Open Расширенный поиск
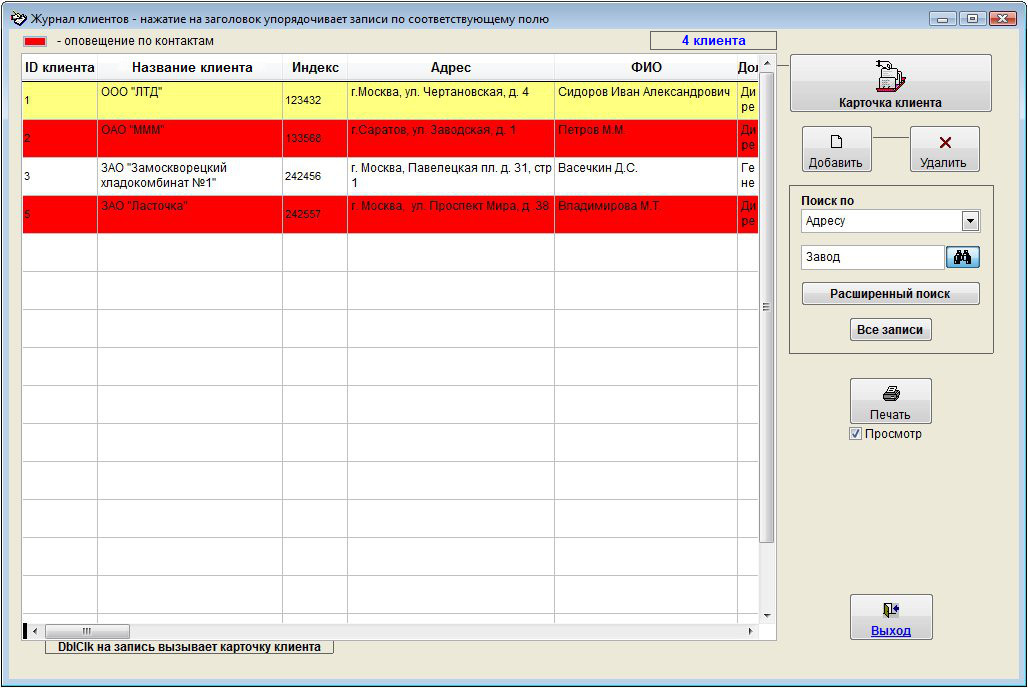This screenshot has width=1028, height=689. pos(890,294)
